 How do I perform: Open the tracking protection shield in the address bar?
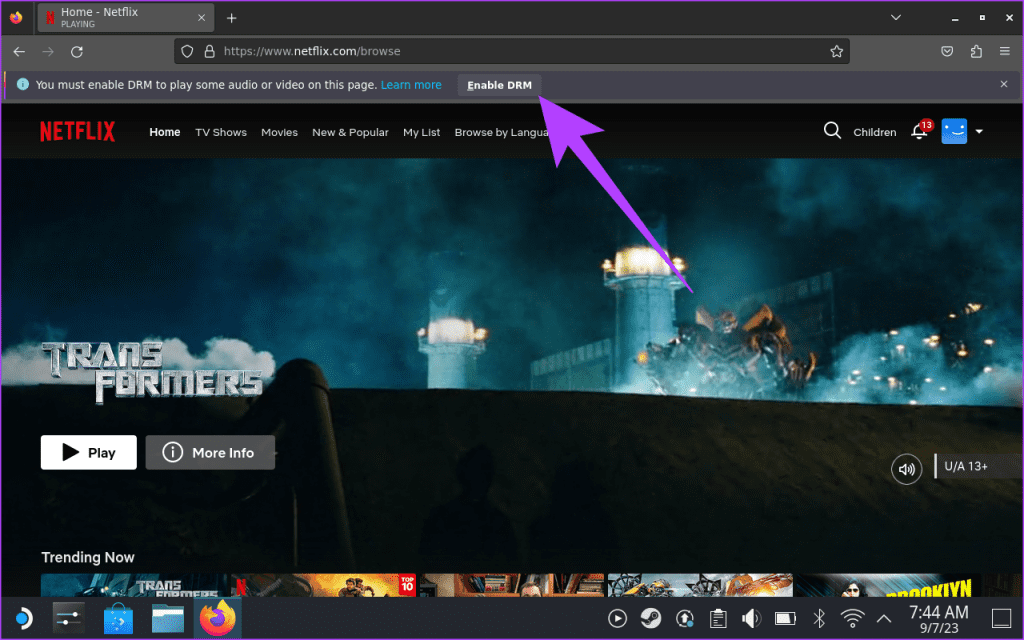point(187,51)
